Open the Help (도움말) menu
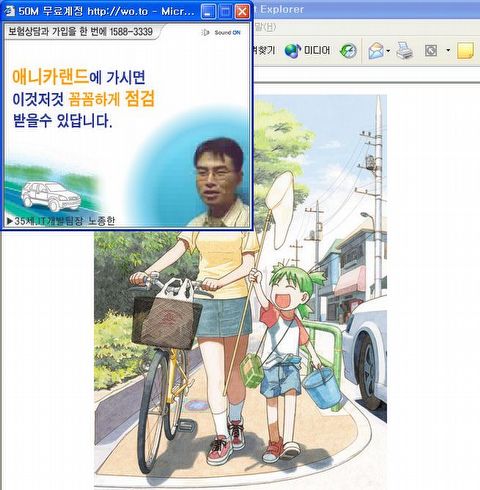Viewport: 480px width, 490px height. coord(265,27)
